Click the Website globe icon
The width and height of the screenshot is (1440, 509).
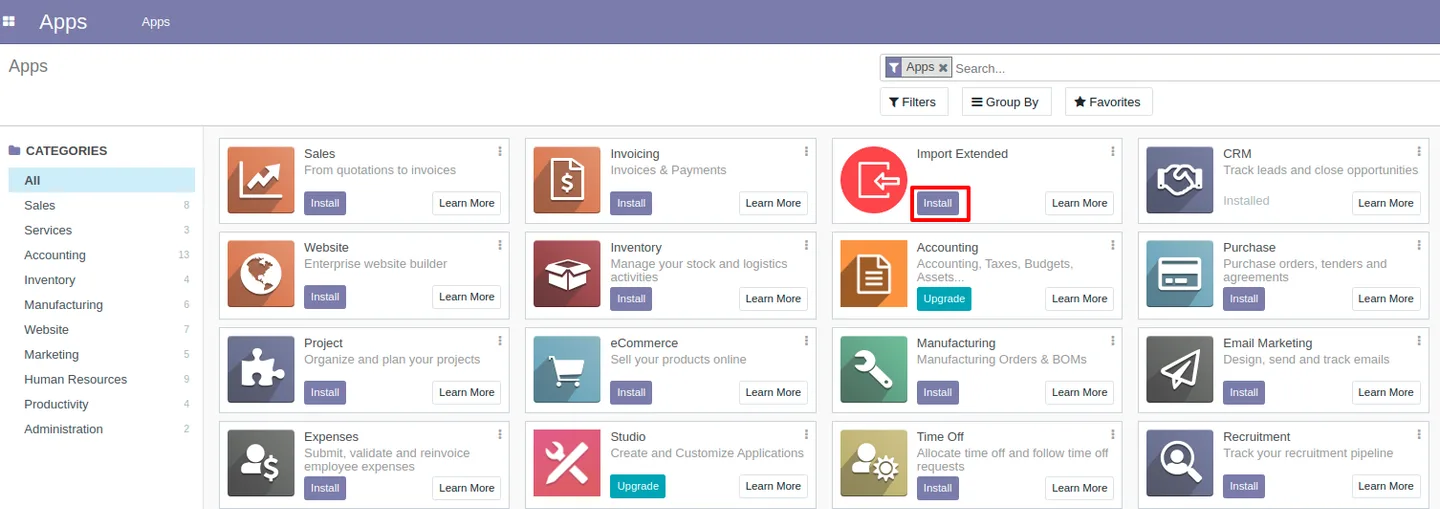click(261, 274)
